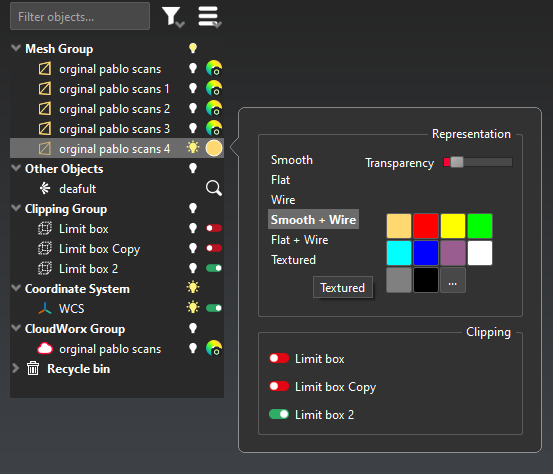Collapse the Other Objects group
This screenshot has width=553, height=474.
[x=16, y=168]
